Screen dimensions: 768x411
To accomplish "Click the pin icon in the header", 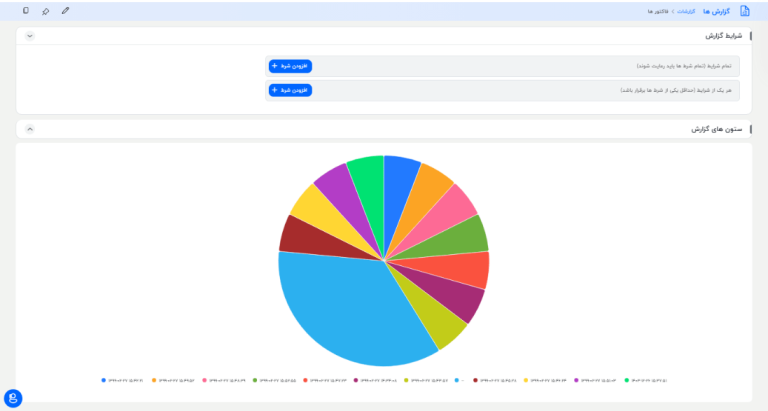I will coord(46,11).
